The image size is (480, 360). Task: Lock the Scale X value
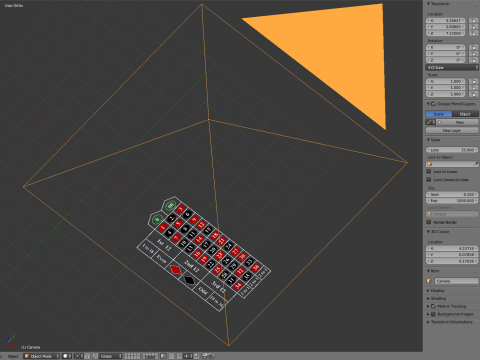[x=473, y=81]
